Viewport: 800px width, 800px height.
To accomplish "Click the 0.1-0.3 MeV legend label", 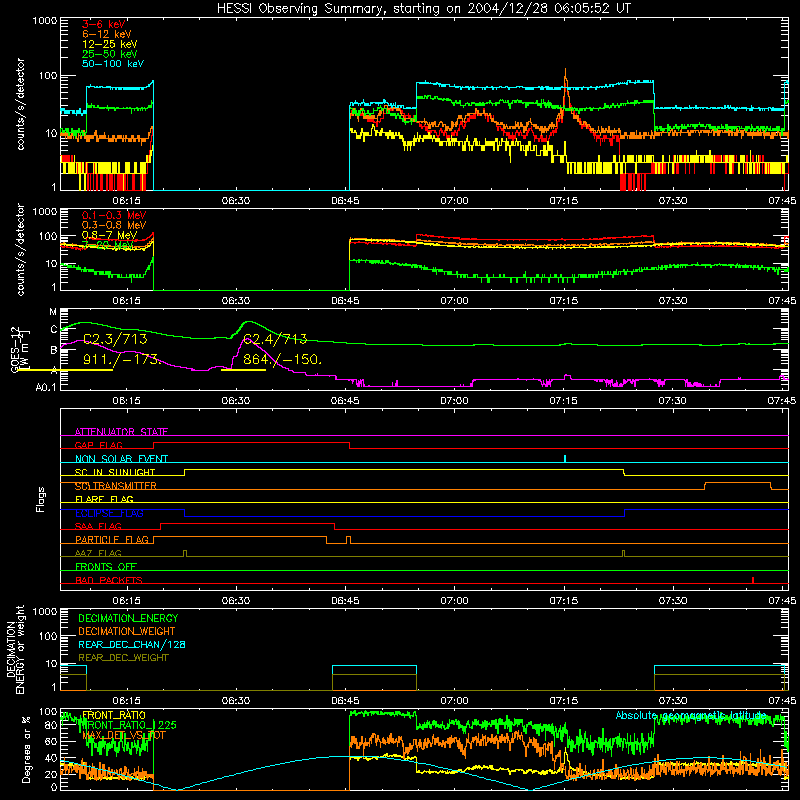I will [114, 215].
